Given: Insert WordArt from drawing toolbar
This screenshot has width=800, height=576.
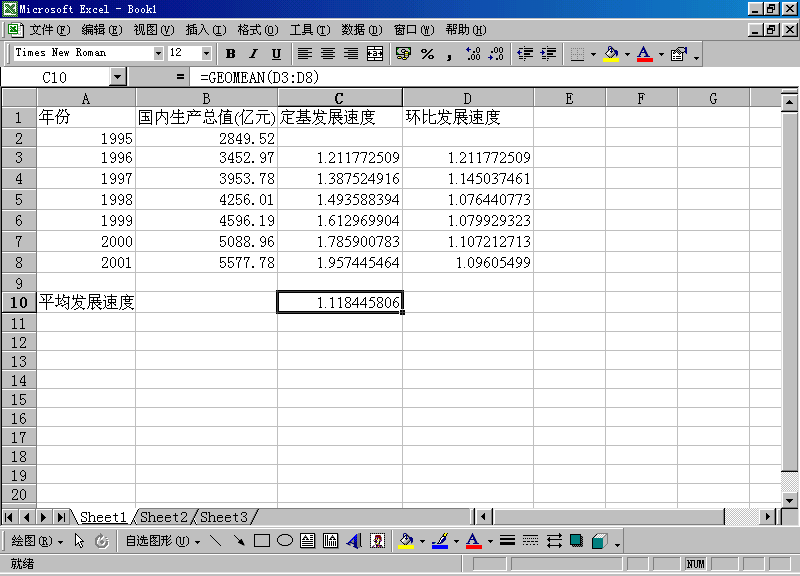Looking at the screenshot, I should click(x=353, y=541).
